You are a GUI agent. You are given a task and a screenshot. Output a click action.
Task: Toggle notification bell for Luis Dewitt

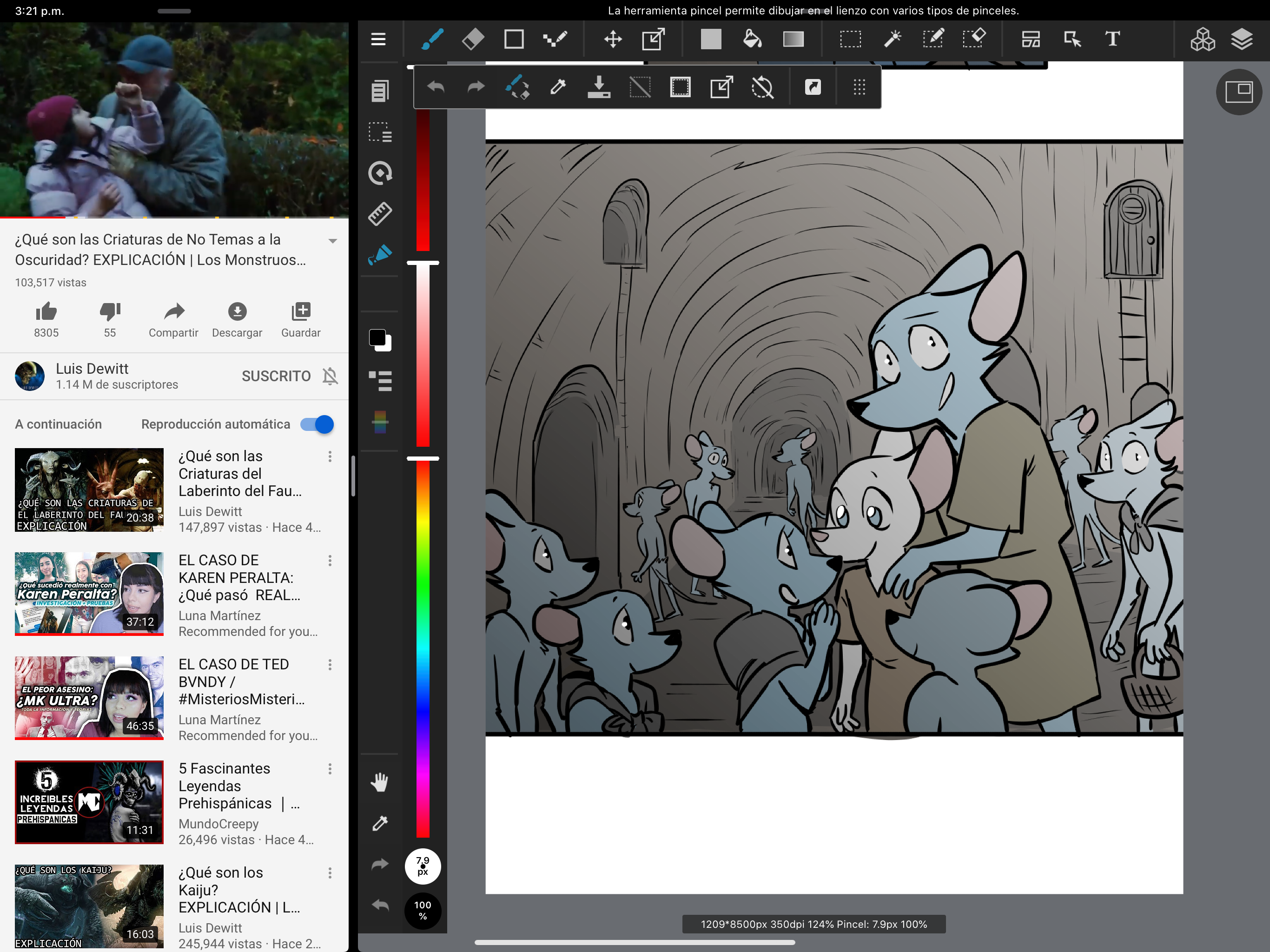[x=330, y=376]
